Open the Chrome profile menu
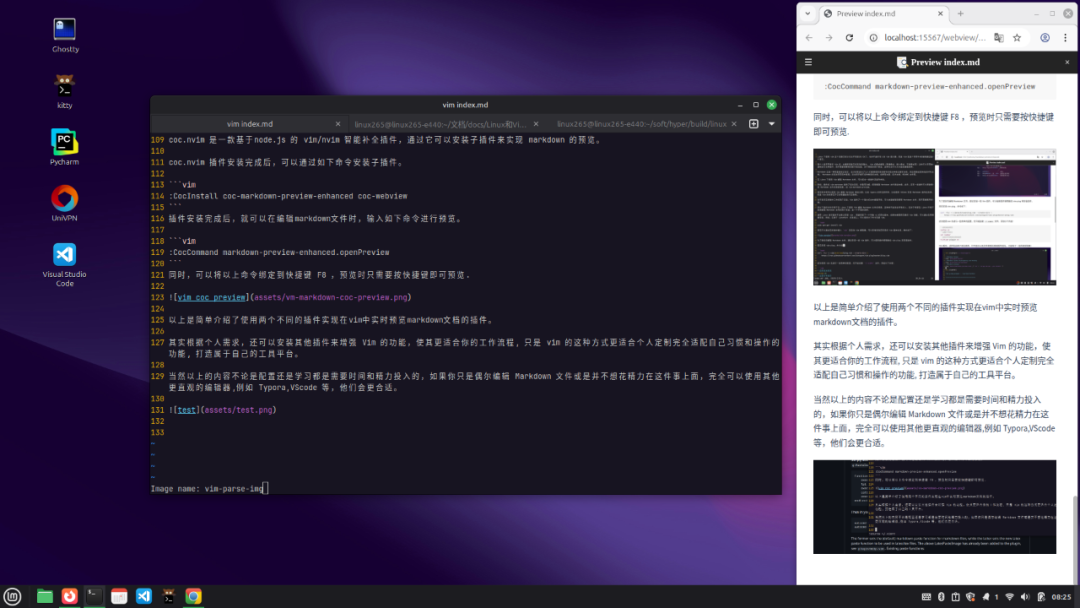The height and width of the screenshot is (608, 1080). pyautogui.click(x=1045, y=38)
